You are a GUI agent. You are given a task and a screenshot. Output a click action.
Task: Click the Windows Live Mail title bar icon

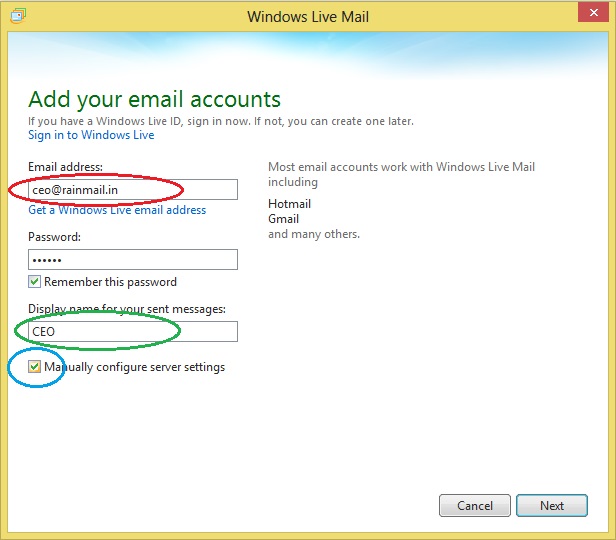click(x=18, y=16)
